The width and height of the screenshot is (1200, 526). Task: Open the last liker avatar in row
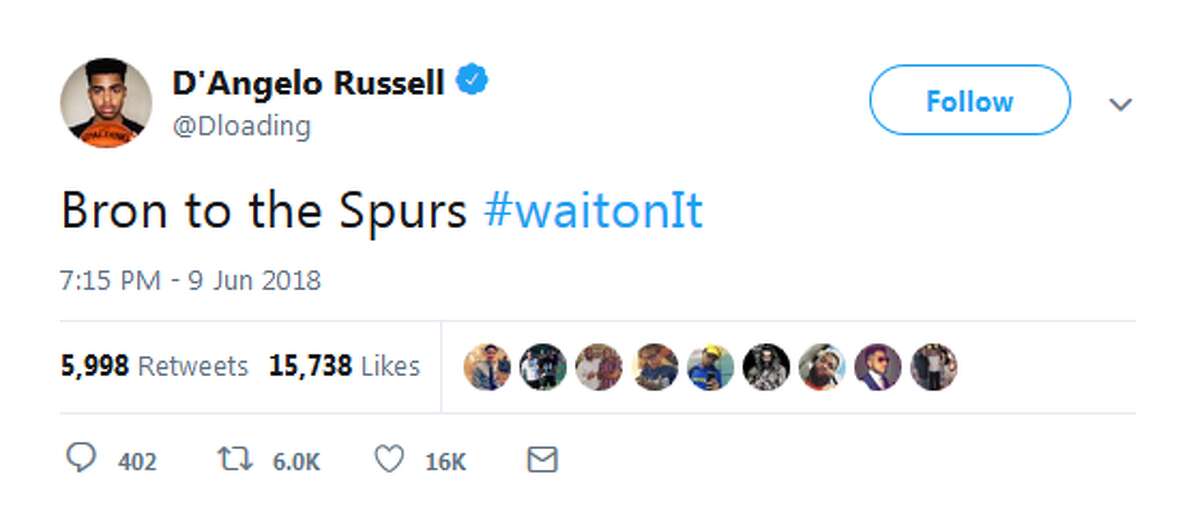934,367
